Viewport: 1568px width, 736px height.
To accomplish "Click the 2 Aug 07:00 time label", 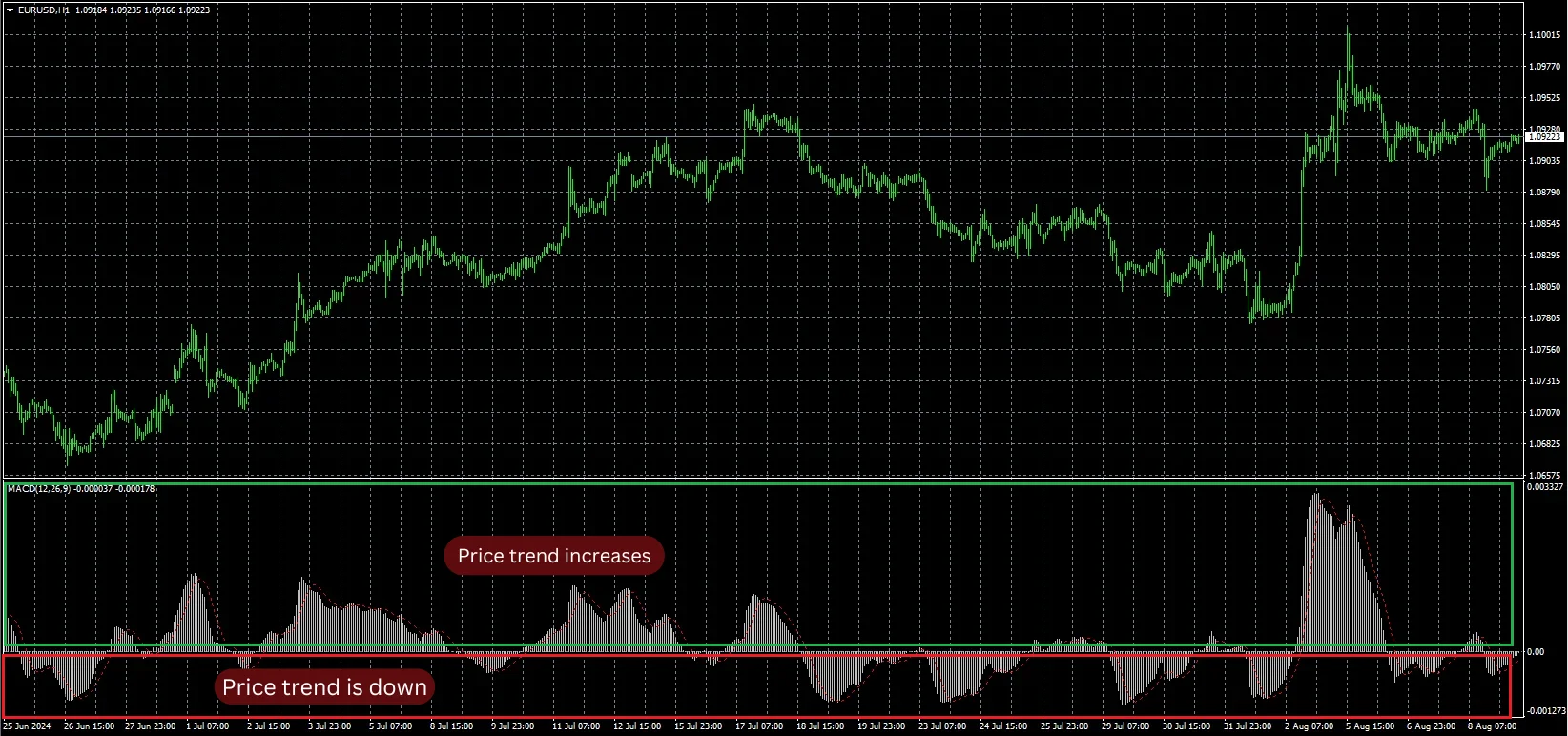I will [x=1309, y=726].
